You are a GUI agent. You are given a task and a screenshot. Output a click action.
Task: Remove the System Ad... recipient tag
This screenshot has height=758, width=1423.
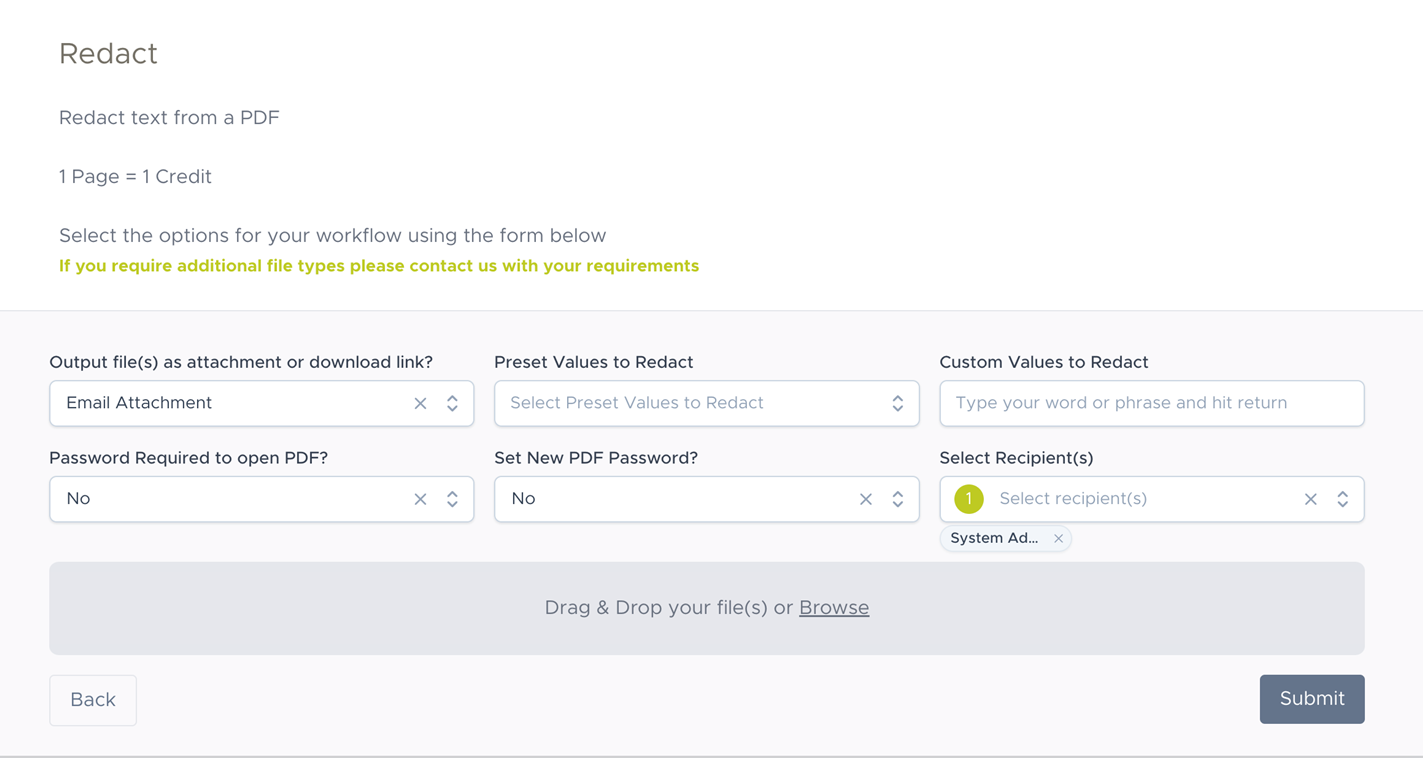[x=1058, y=538]
